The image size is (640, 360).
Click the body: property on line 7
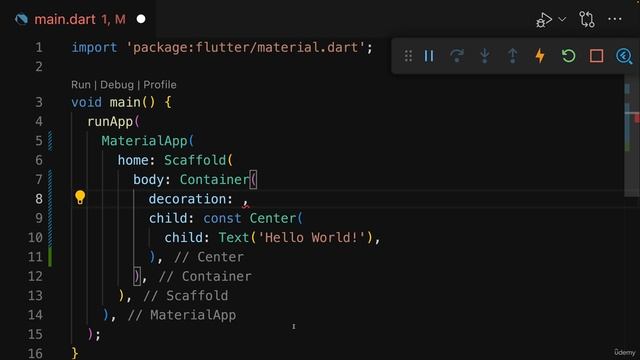pyautogui.click(x=152, y=179)
